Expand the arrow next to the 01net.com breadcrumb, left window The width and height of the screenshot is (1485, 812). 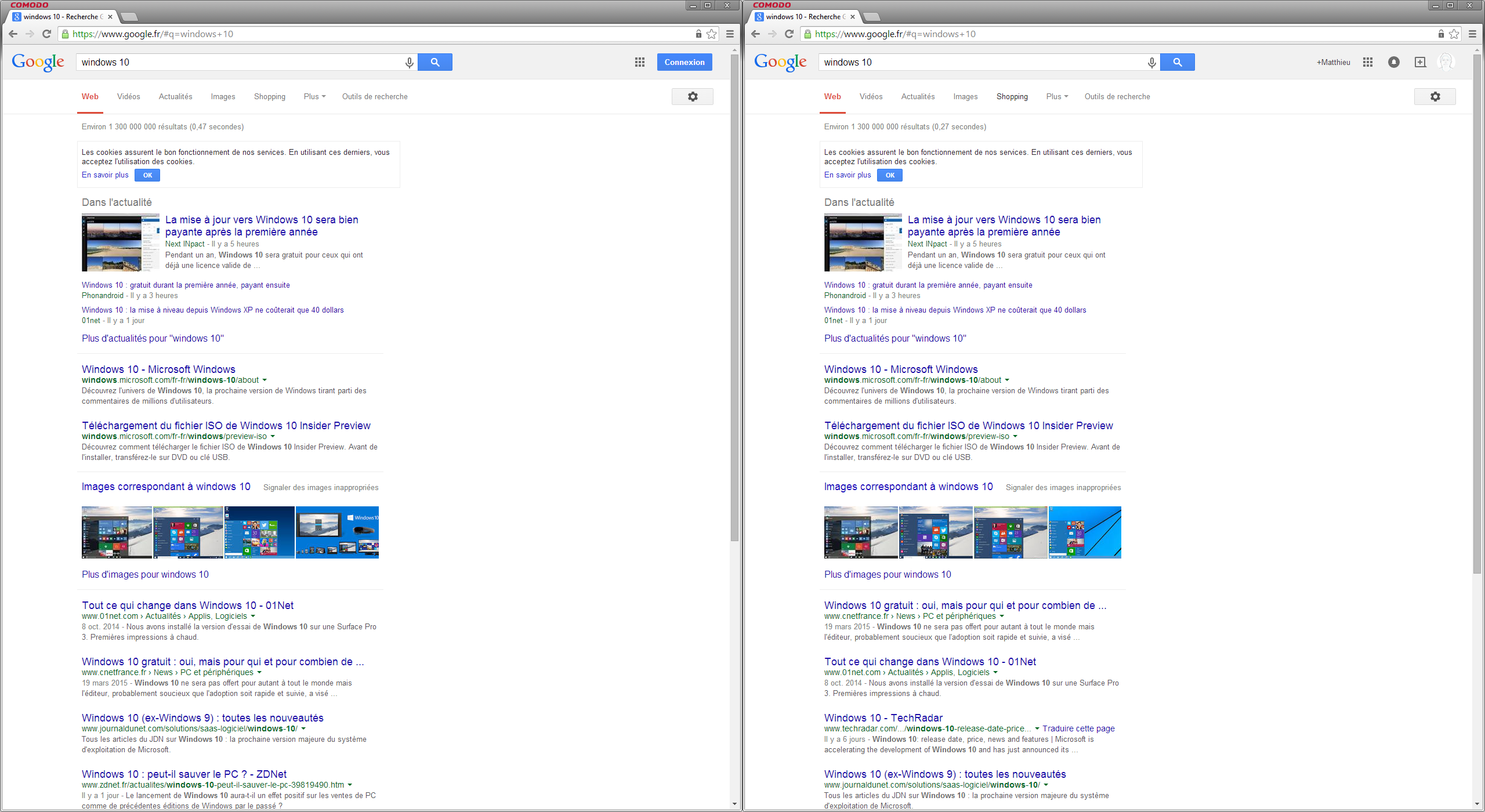[x=253, y=617]
